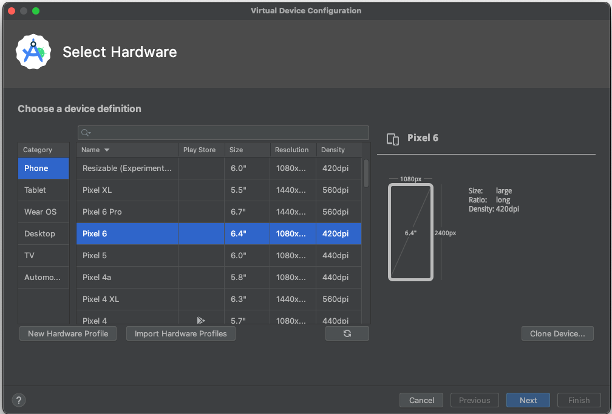Click the Play Store icon in Pixel 4 row

(x=201, y=320)
